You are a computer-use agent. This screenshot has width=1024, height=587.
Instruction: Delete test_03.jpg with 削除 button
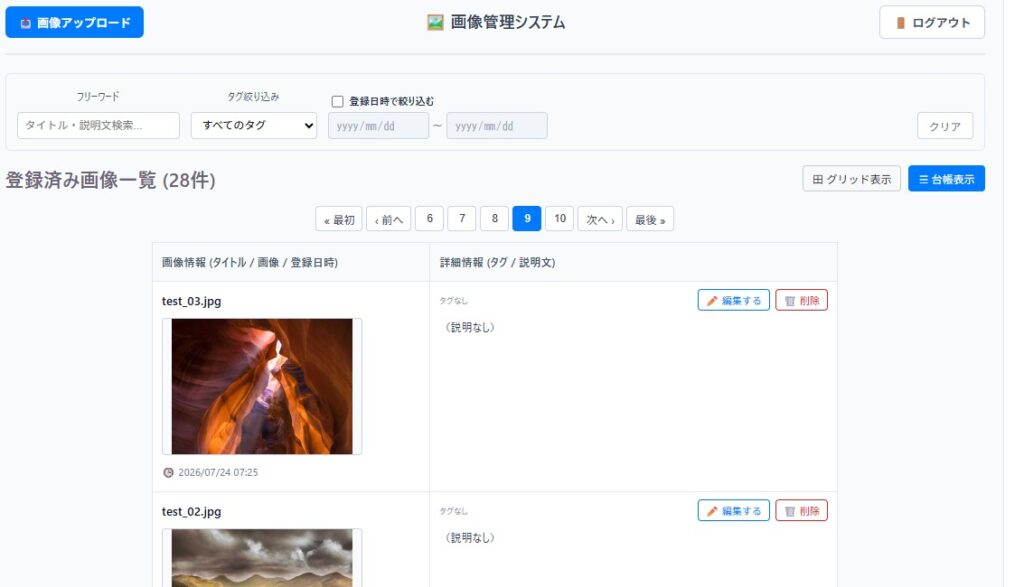[801, 300]
